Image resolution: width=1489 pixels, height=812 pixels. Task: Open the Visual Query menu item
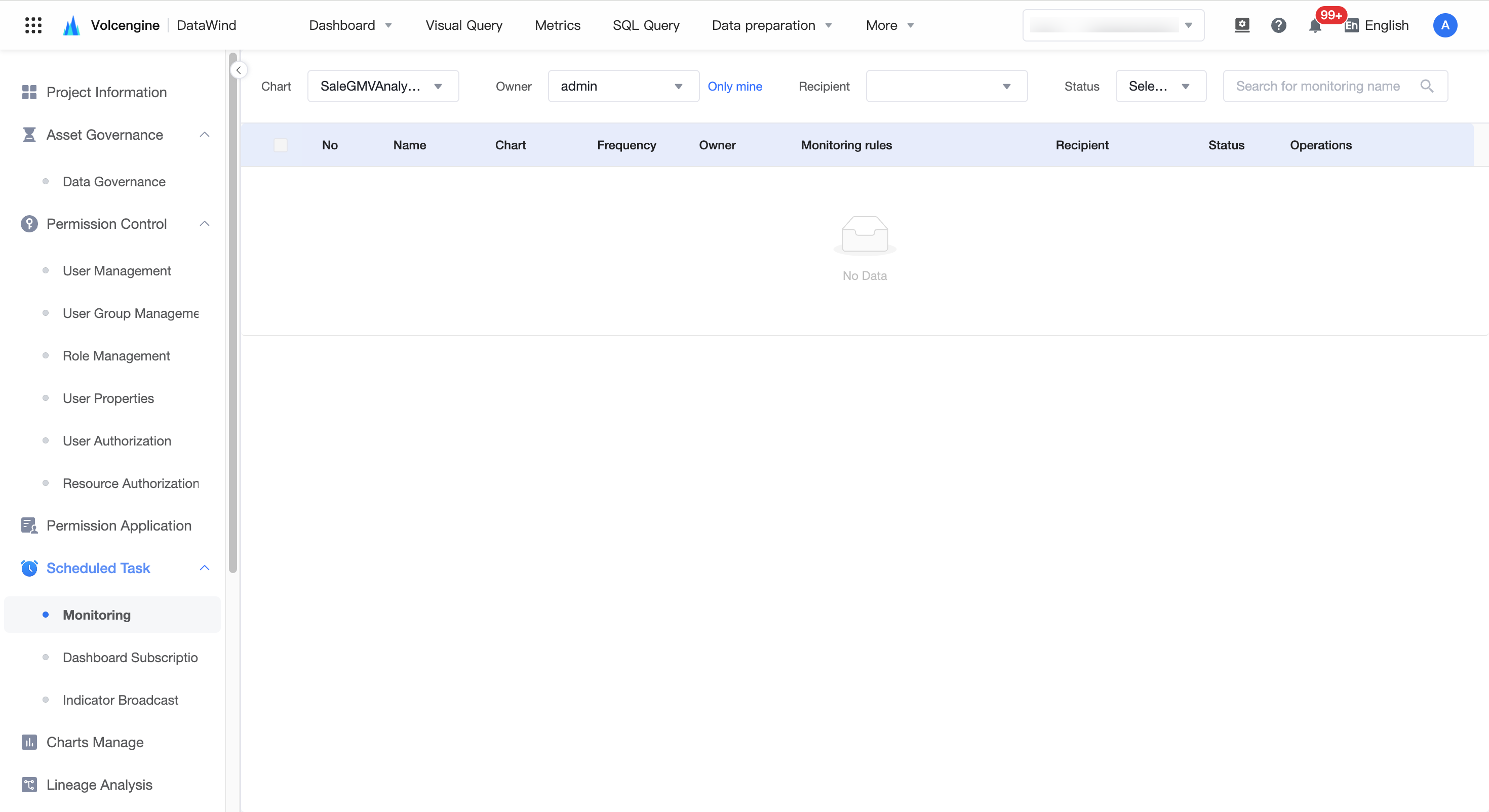coord(463,25)
